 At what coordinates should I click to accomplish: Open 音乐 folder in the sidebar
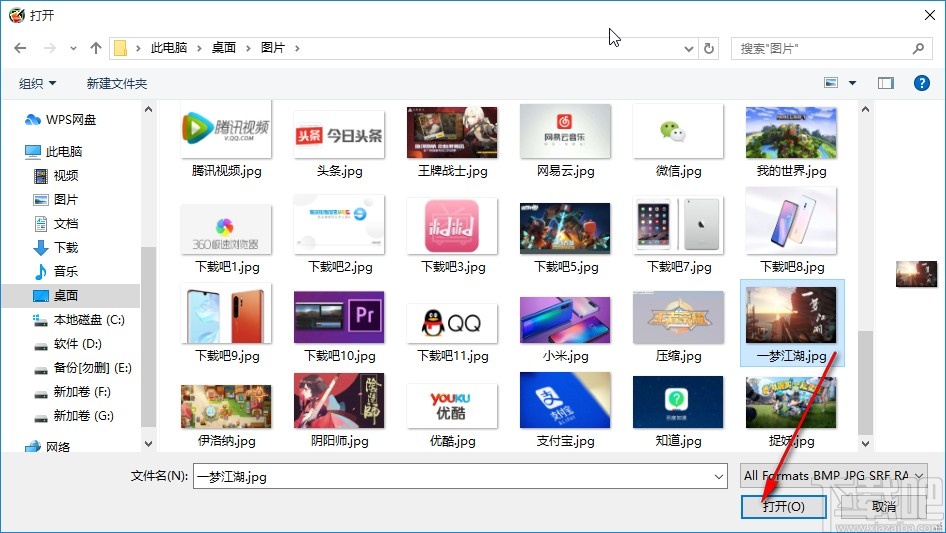click(x=65, y=272)
